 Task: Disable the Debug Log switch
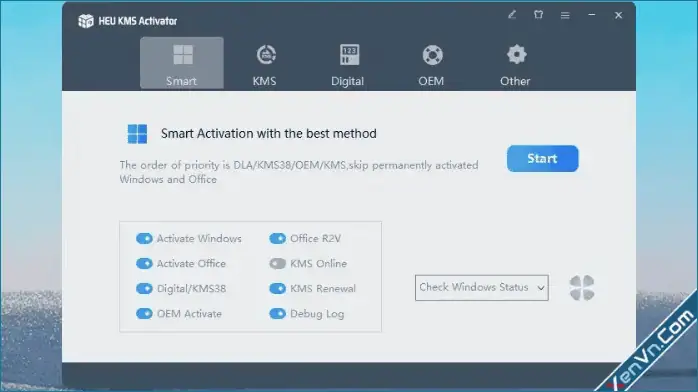tap(277, 314)
